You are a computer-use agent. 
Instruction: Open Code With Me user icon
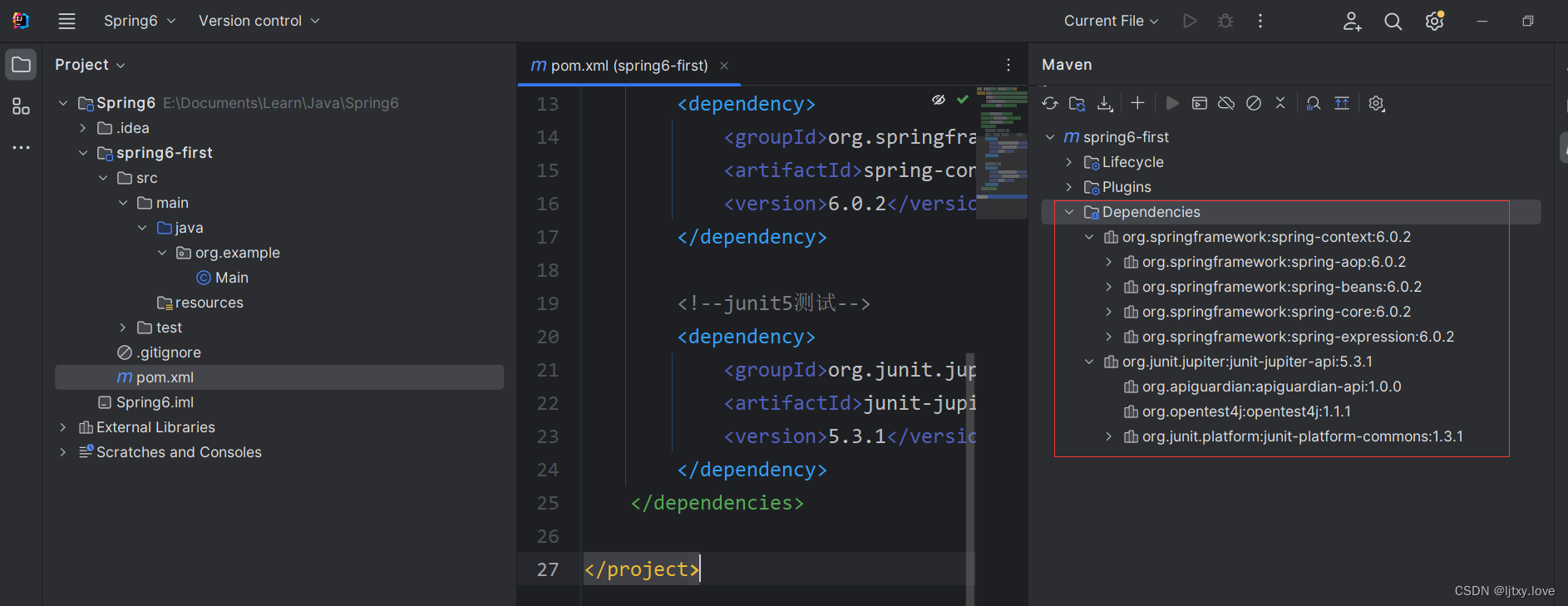tap(1352, 21)
